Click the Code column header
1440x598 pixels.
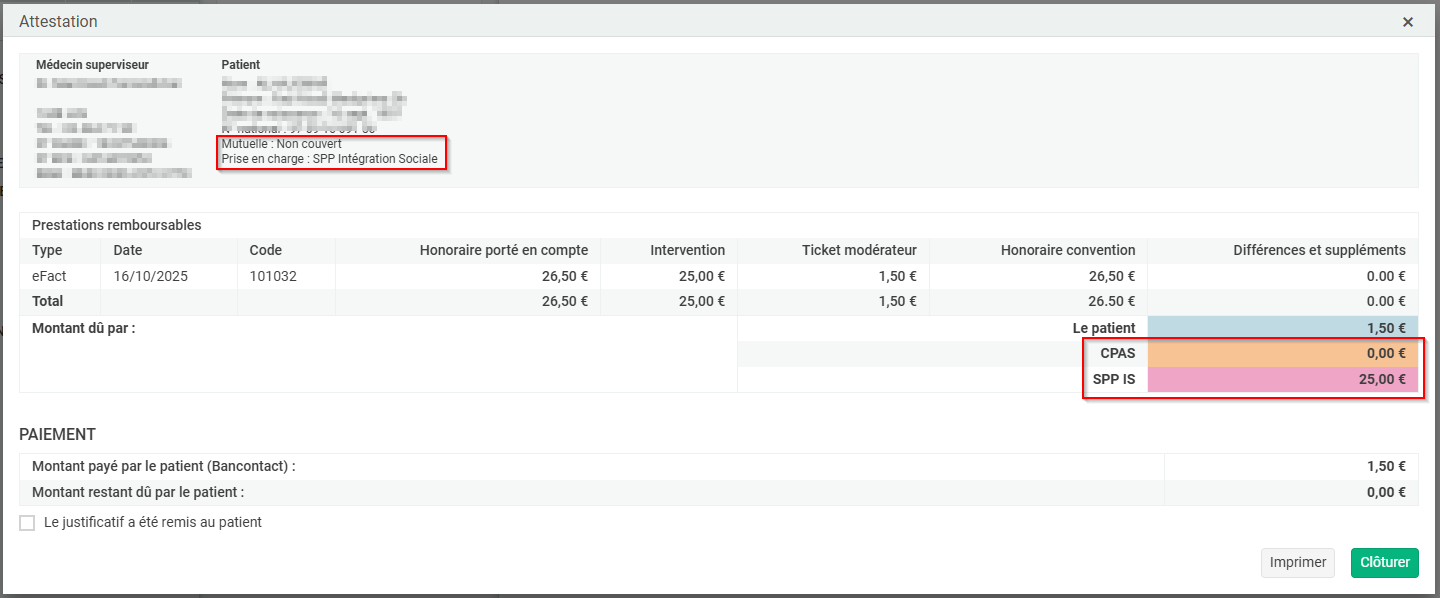tap(266, 250)
